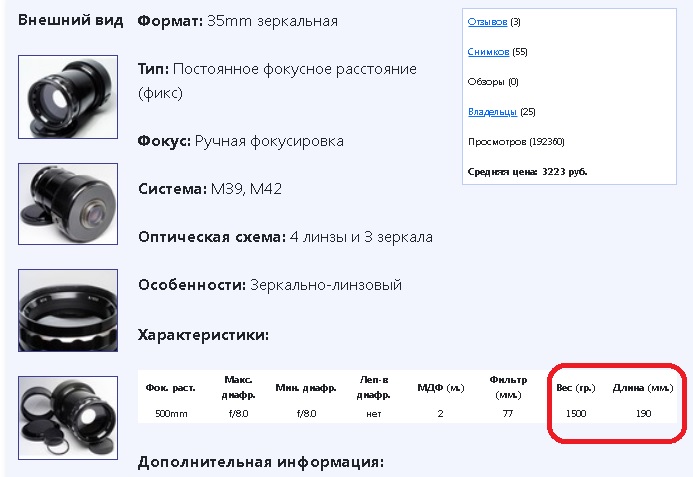Click the Характеристики heading
This screenshot has height=477, width=693.
pyautogui.click(x=203, y=335)
